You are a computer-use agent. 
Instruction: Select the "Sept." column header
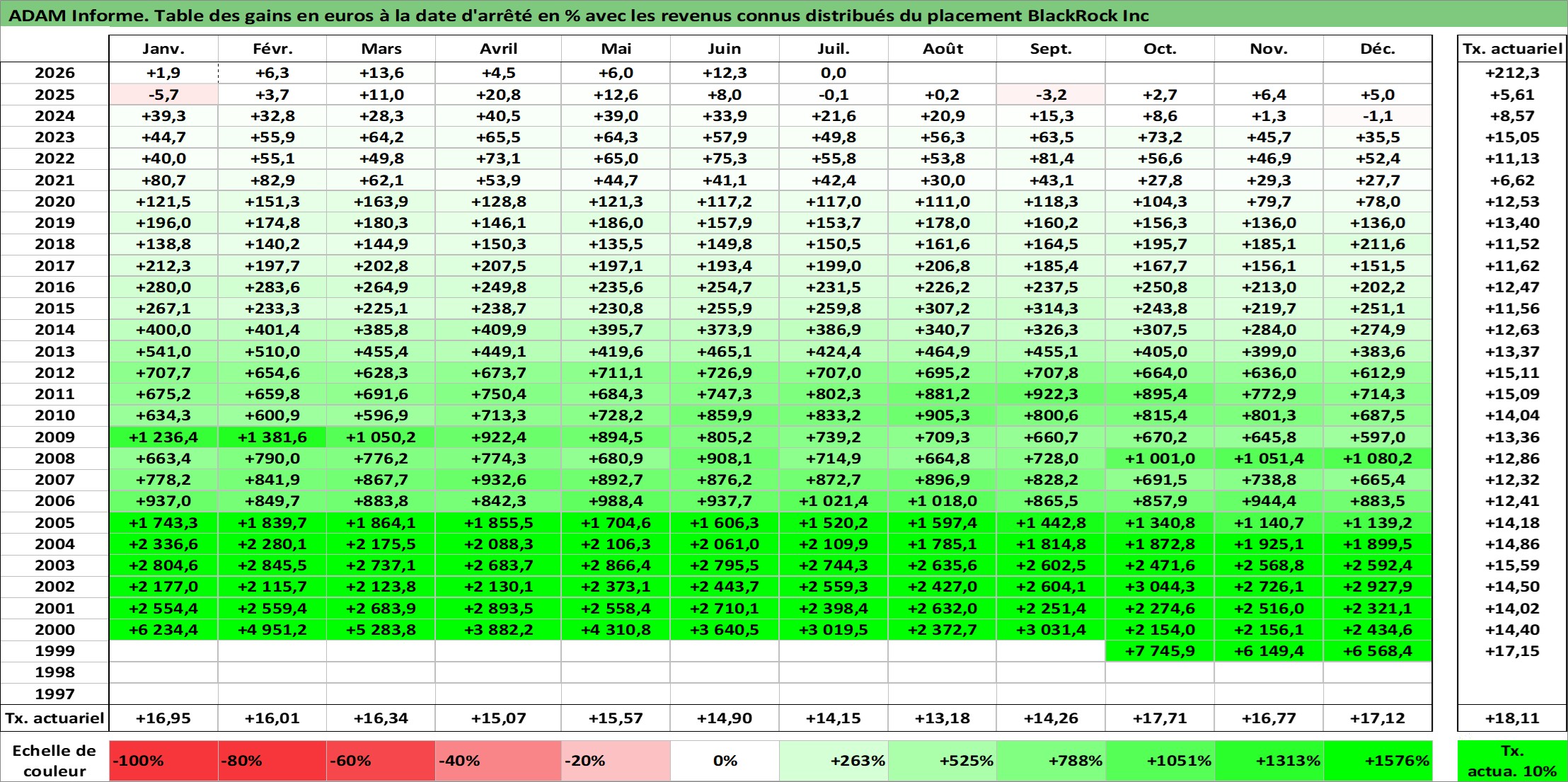(x=1051, y=49)
